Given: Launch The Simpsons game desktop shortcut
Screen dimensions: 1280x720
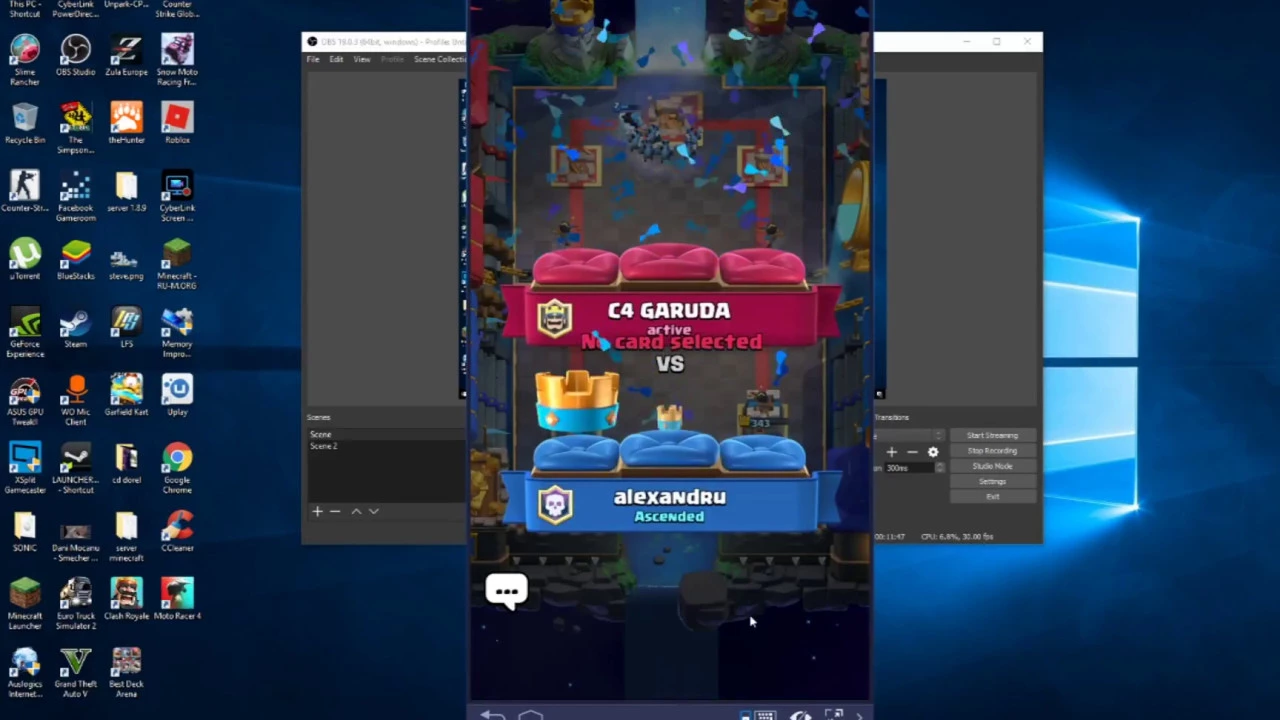Looking at the screenshot, I should 76,127.
